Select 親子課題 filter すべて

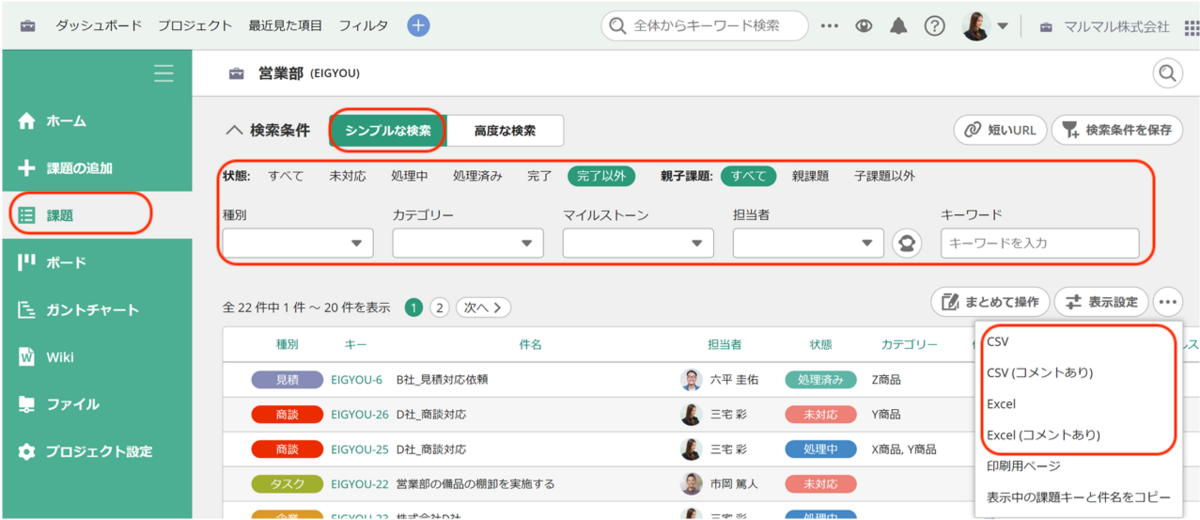[749, 176]
